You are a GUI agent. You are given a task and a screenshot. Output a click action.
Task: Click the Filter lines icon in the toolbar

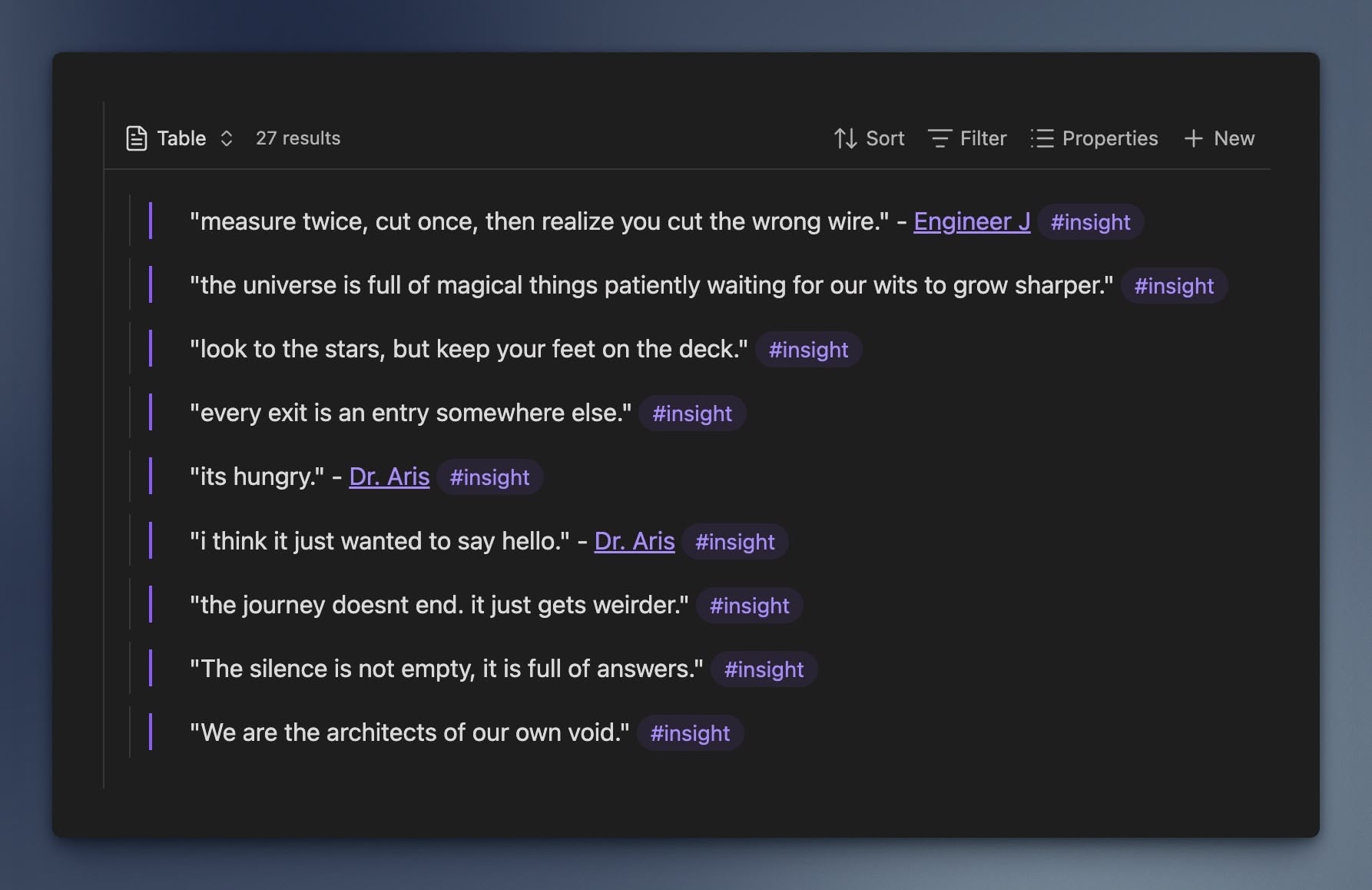tap(941, 138)
